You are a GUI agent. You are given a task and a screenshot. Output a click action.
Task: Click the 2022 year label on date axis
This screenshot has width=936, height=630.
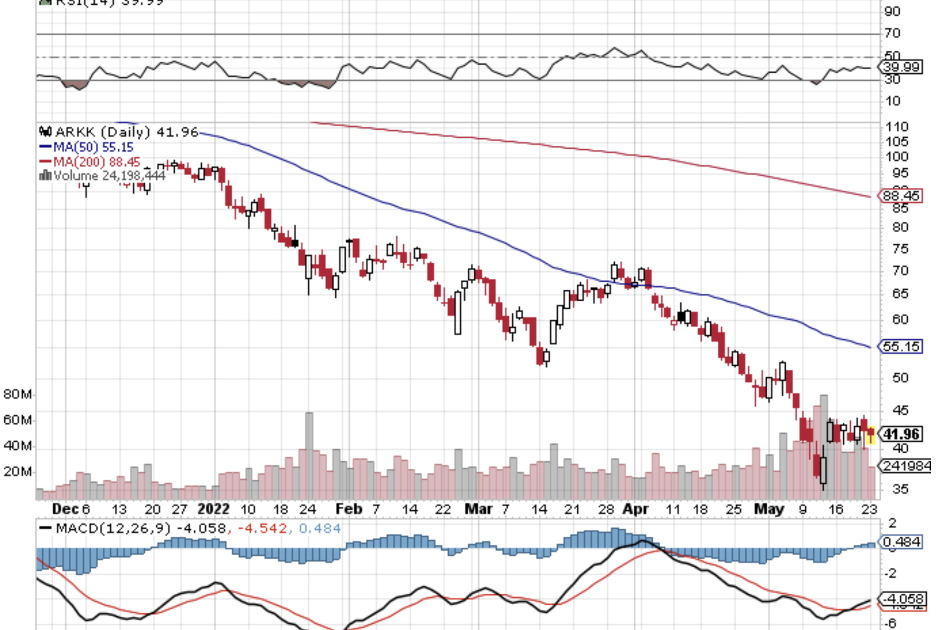[214, 508]
